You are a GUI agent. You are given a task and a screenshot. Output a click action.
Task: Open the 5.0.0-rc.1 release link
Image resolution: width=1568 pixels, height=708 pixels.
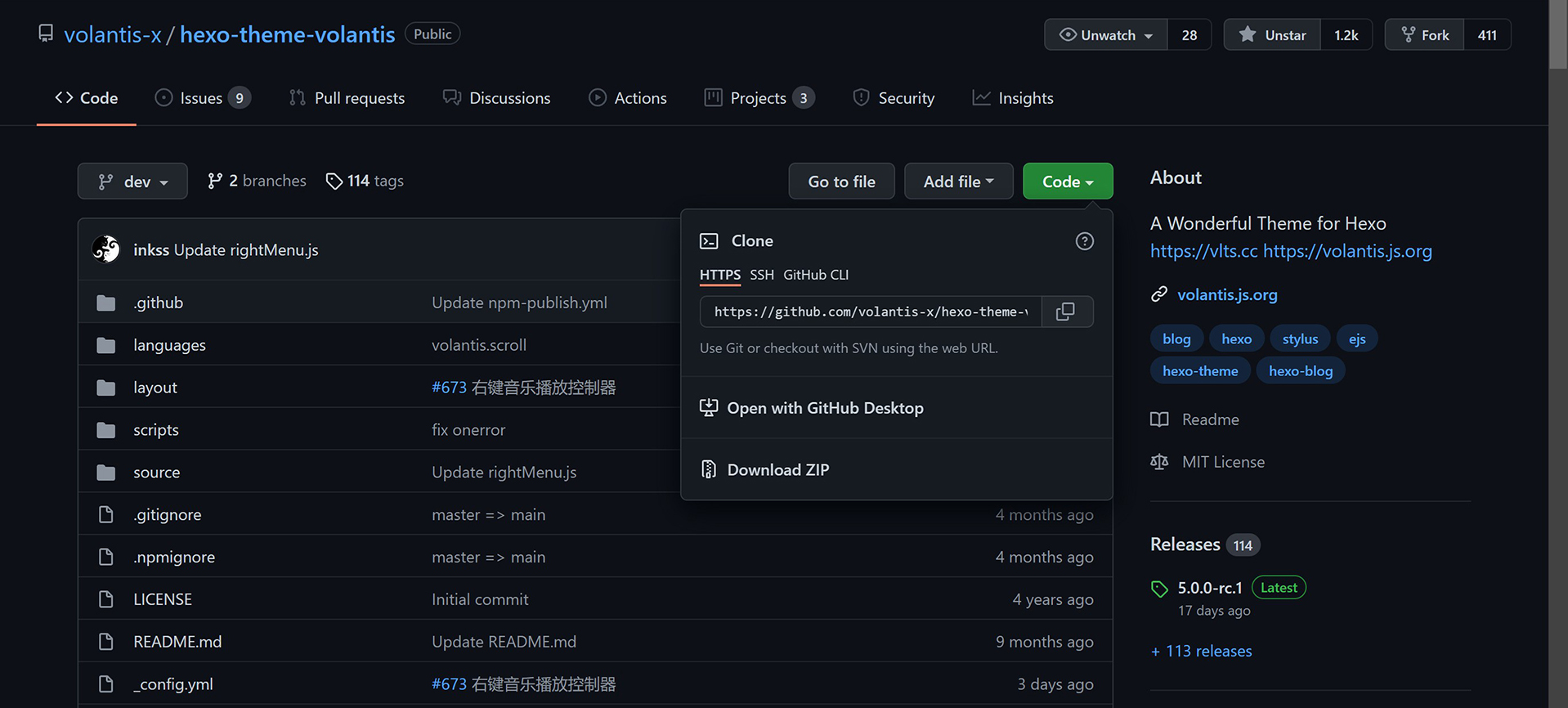tap(1210, 588)
